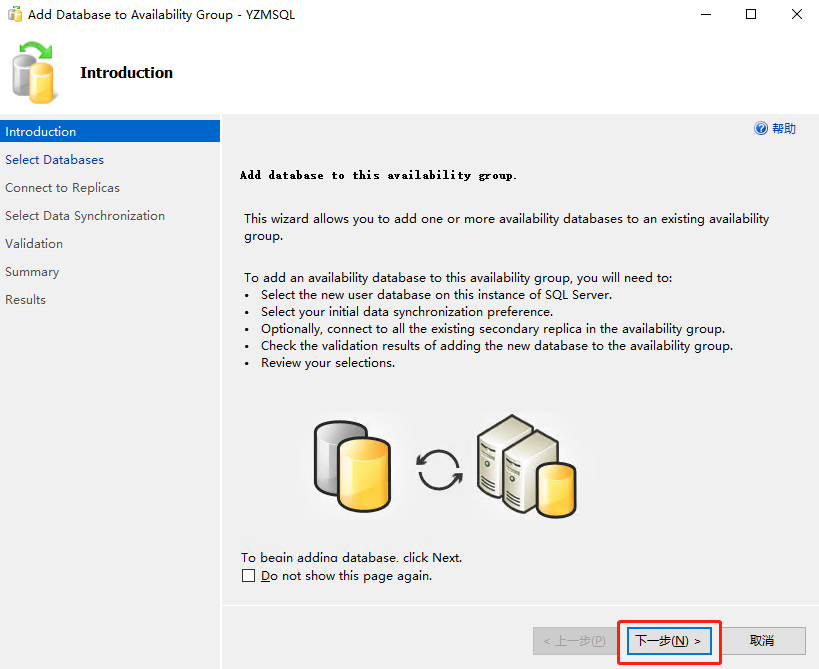Screen dimensions: 819x669
Task: Switch to the Validation step
Action: click(34, 244)
